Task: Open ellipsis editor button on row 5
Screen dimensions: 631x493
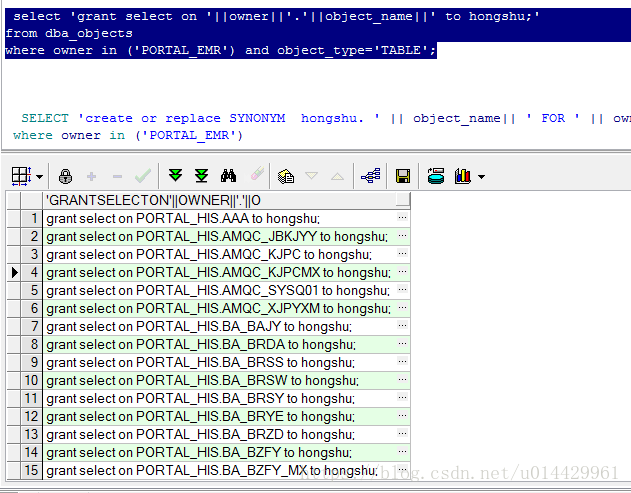Action: (x=402, y=289)
